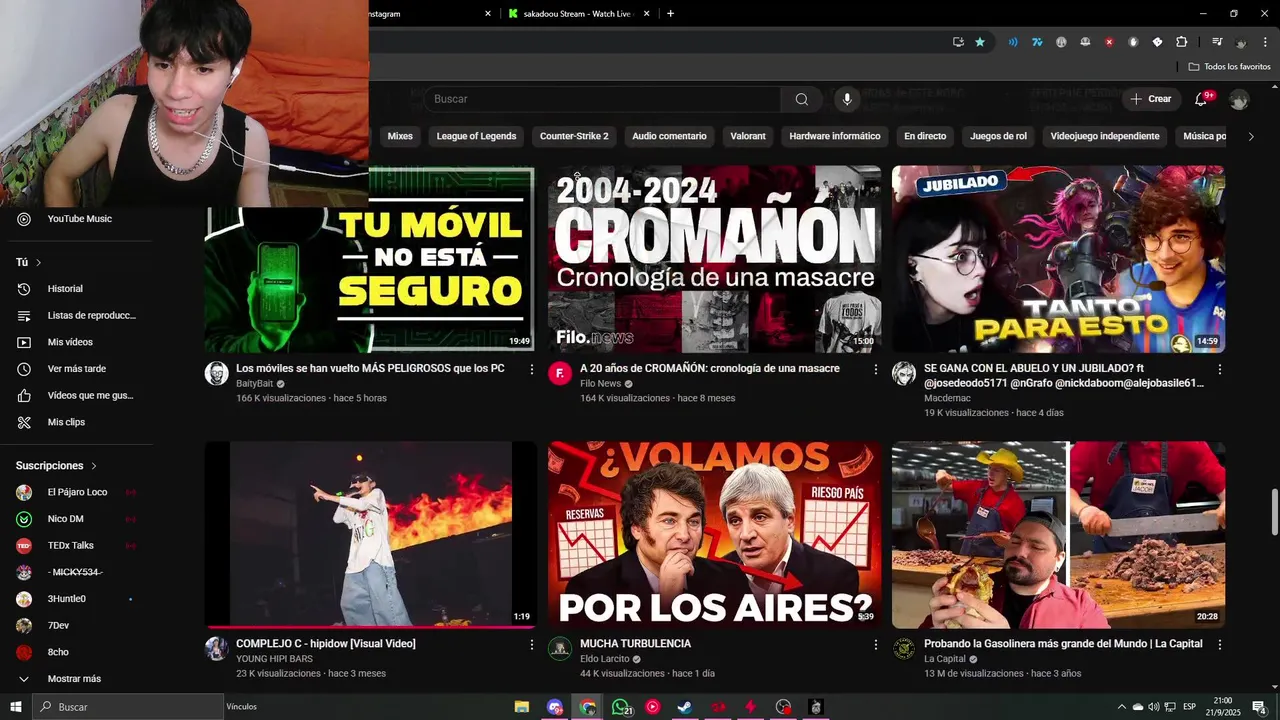Play the TU MÓVIL NO ESTÁ SEGURO thumbnail
The height and width of the screenshot is (720, 1280).
click(x=370, y=259)
